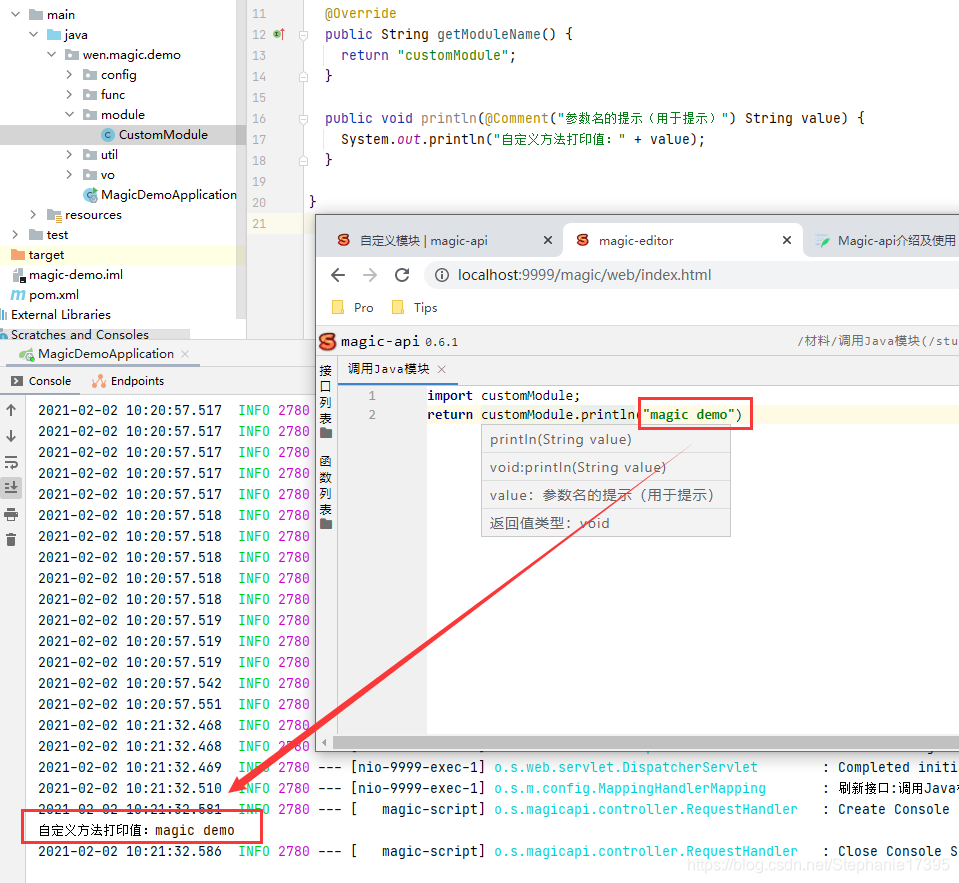Image resolution: width=959 pixels, height=883 pixels.
Task: Click the magic-api logo icon
Action: 328,342
